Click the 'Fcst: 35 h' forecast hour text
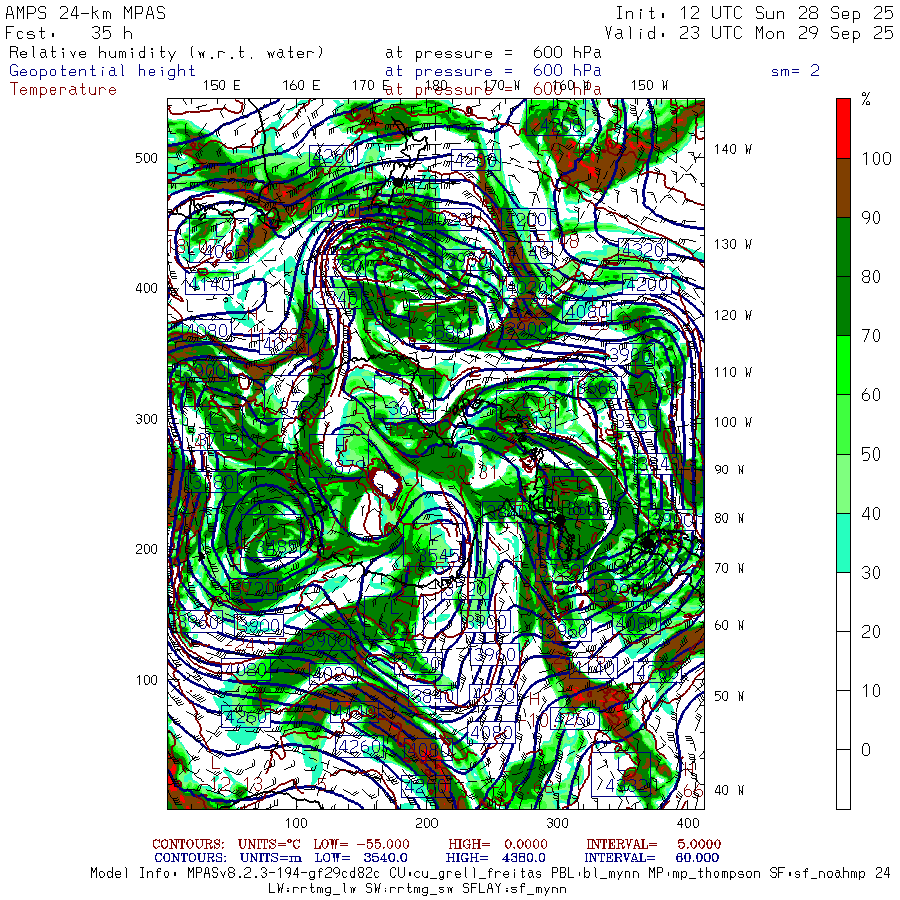This screenshot has height=900, width=900. (x=69, y=33)
